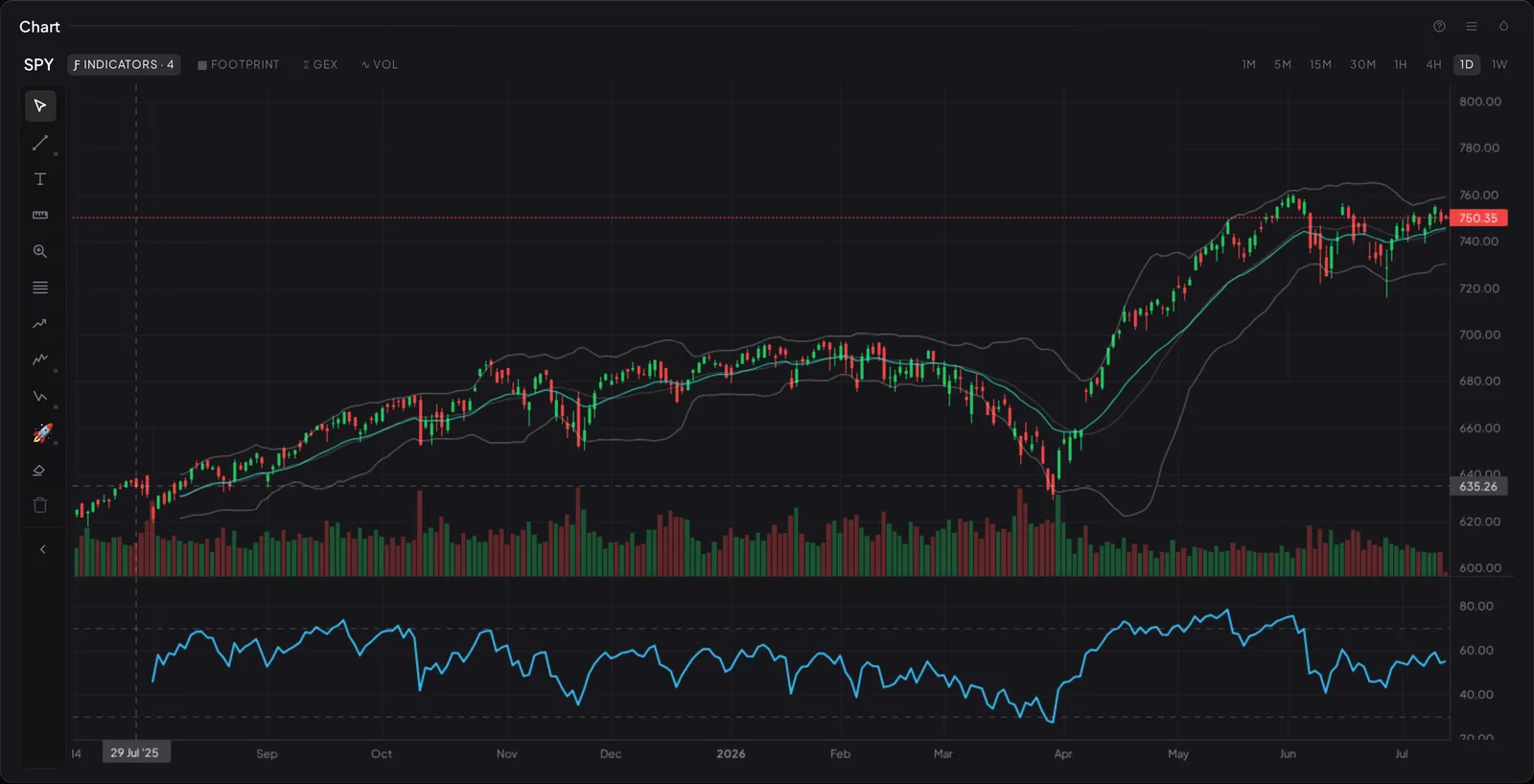Select the 1D timeframe

[1467, 64]
